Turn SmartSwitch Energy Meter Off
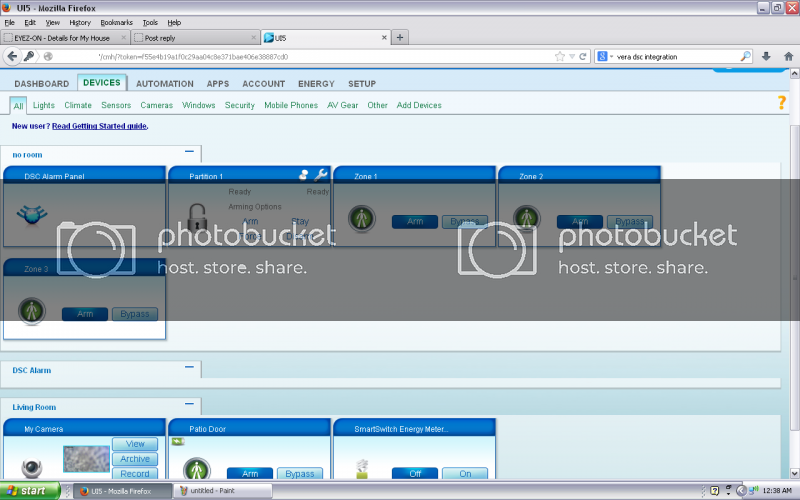Screen dimensions: 800x500 415,473
